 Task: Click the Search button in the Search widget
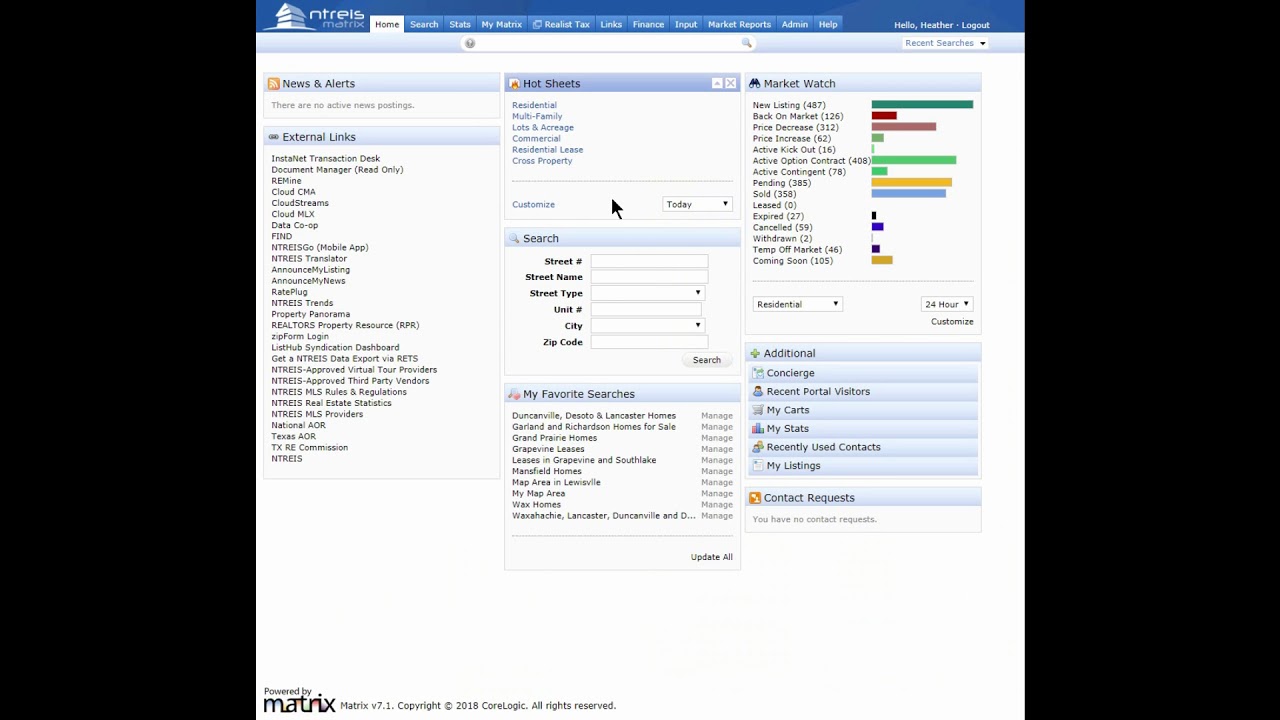[706, 360]
